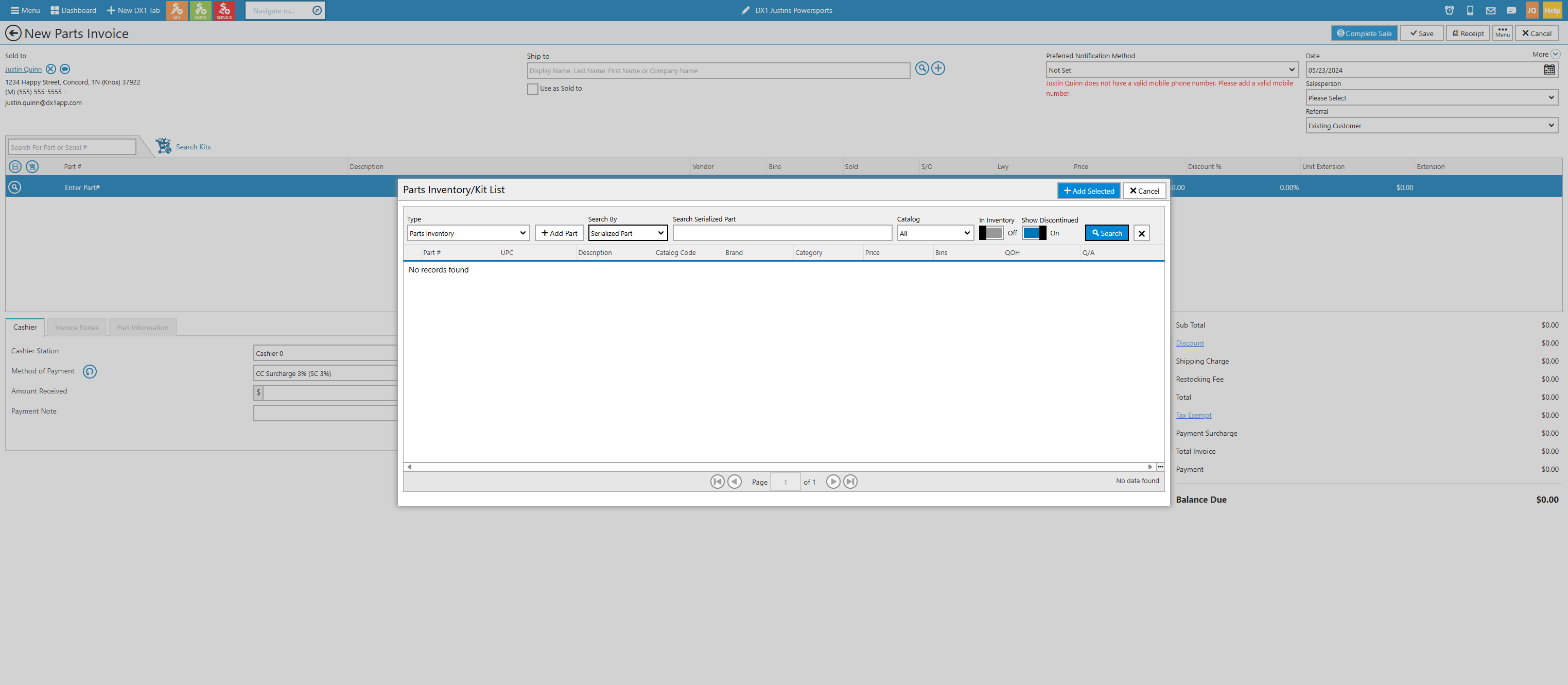Open the date calendar picker icon

(1549, 70)
